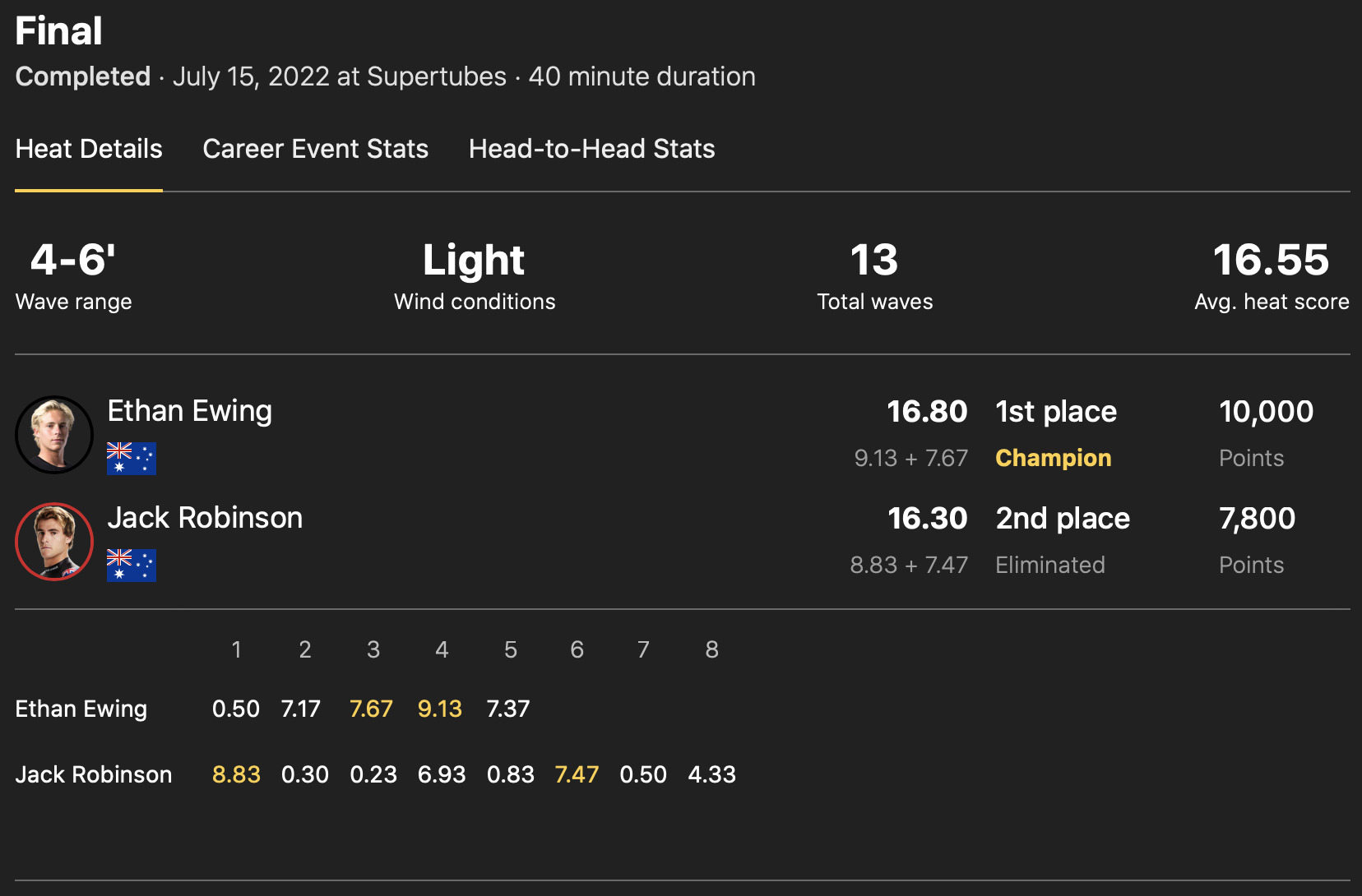
Task: Select Ethan Ewing's 7.67 wave score
Action: pos(371,709)
